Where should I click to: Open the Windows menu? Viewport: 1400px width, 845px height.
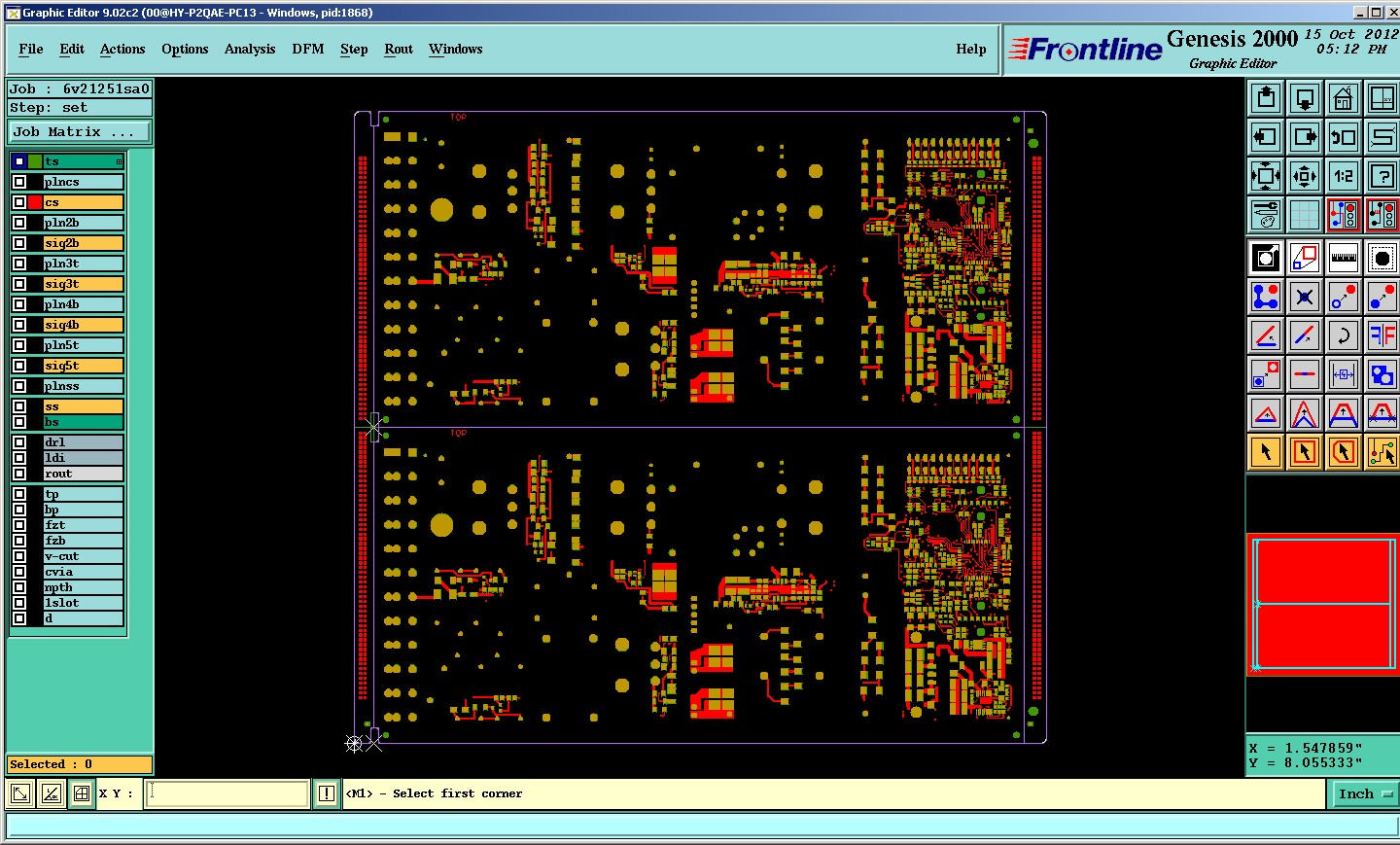pyautogui.click(x=455, y=49)
